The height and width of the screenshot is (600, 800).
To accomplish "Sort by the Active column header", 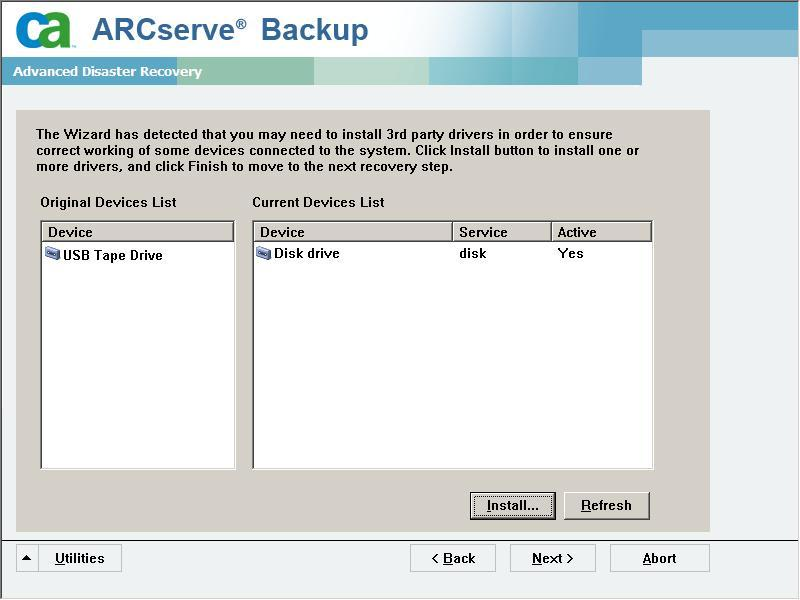I will pyautogui.click(x=602, y=232).
